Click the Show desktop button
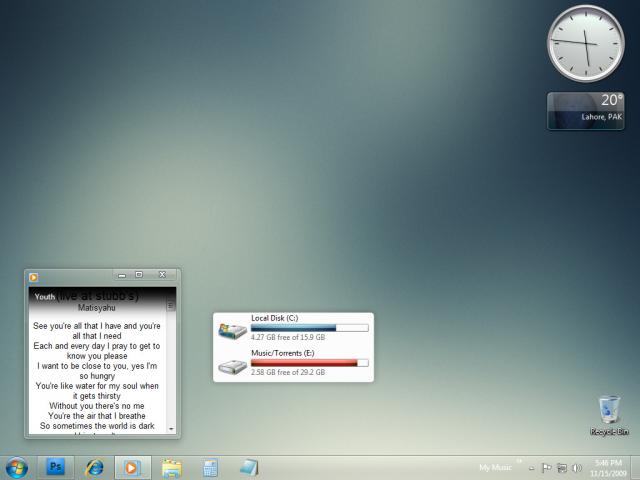This screenshot has width=640, height=480. pyautogui.click(x=635, y=468)
